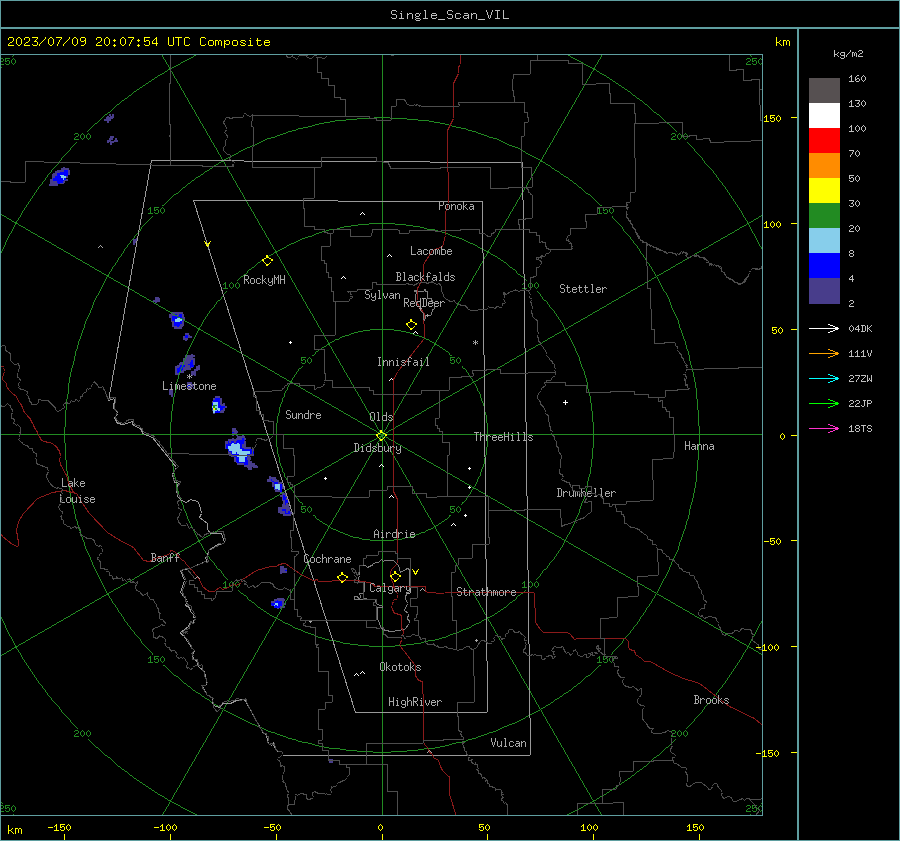Click the green 22JP arrow in legend
Viewport: 900px width, 841px height.
(824, 404)
